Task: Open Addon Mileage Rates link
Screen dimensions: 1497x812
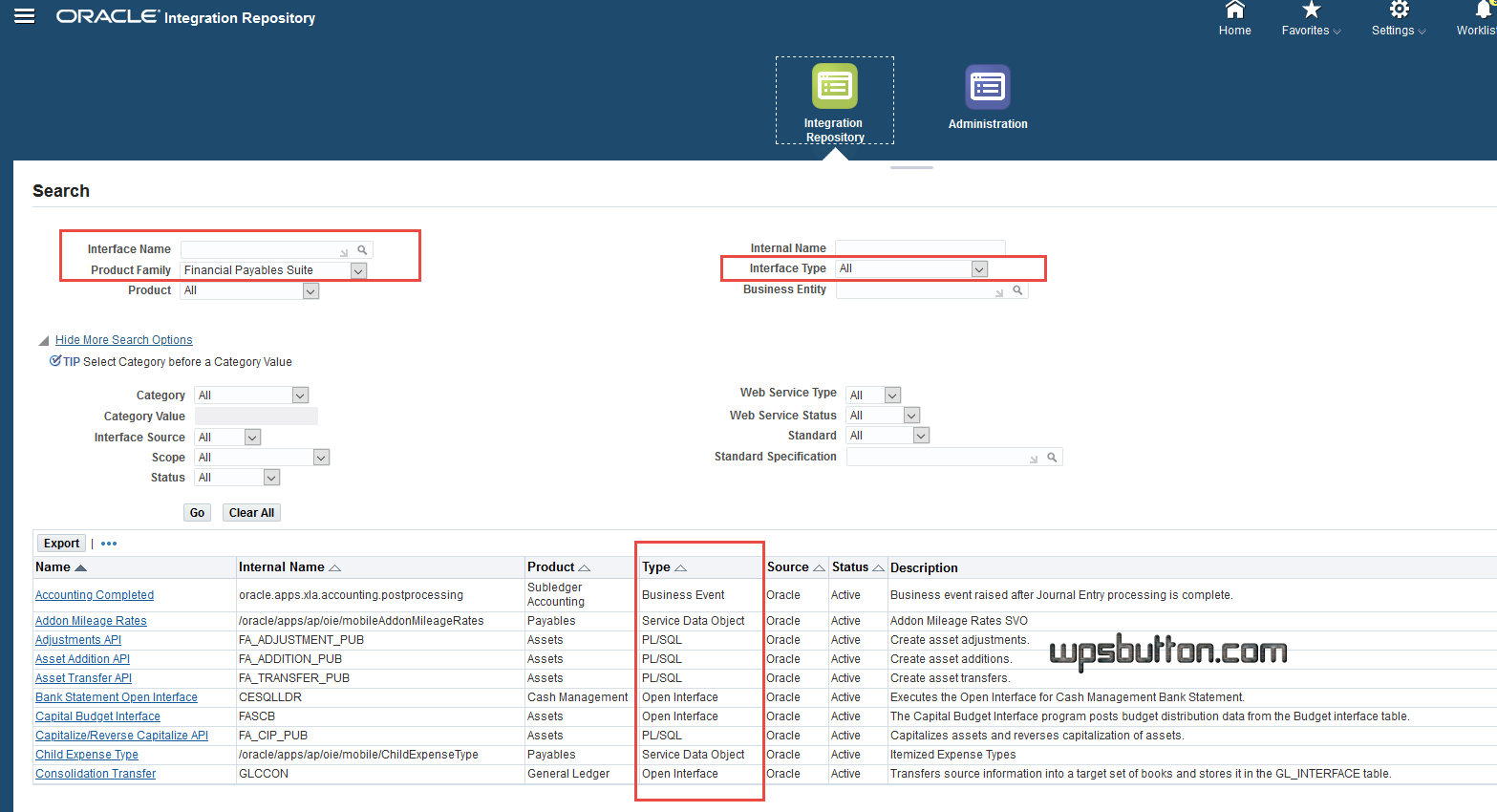Action: (91, 621)
